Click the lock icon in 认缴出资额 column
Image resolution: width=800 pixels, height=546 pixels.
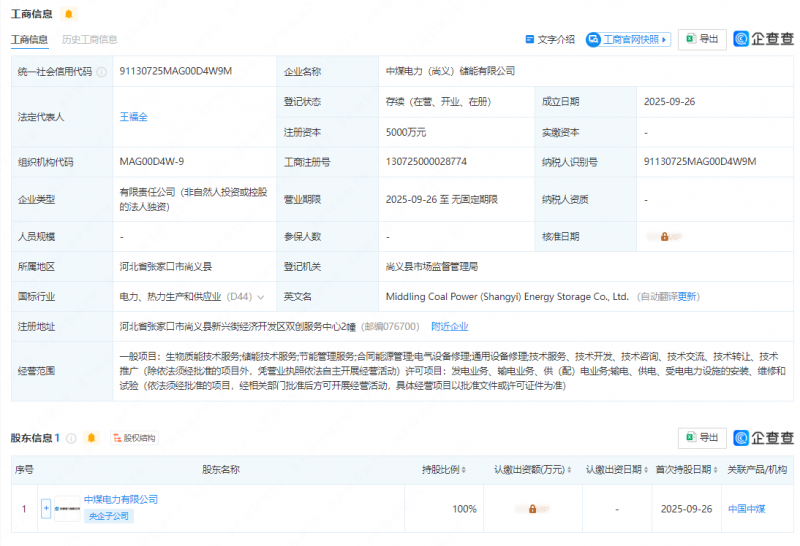(532, 509)
